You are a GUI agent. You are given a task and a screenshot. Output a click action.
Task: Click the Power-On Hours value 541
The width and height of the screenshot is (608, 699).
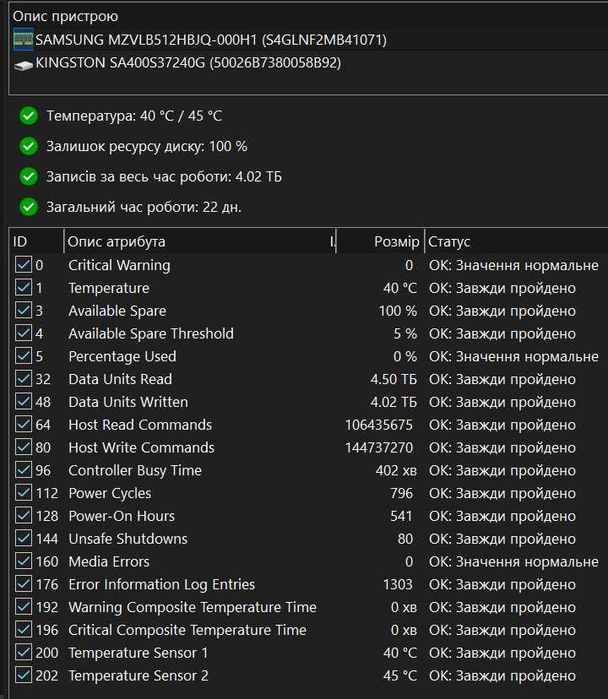401,516
